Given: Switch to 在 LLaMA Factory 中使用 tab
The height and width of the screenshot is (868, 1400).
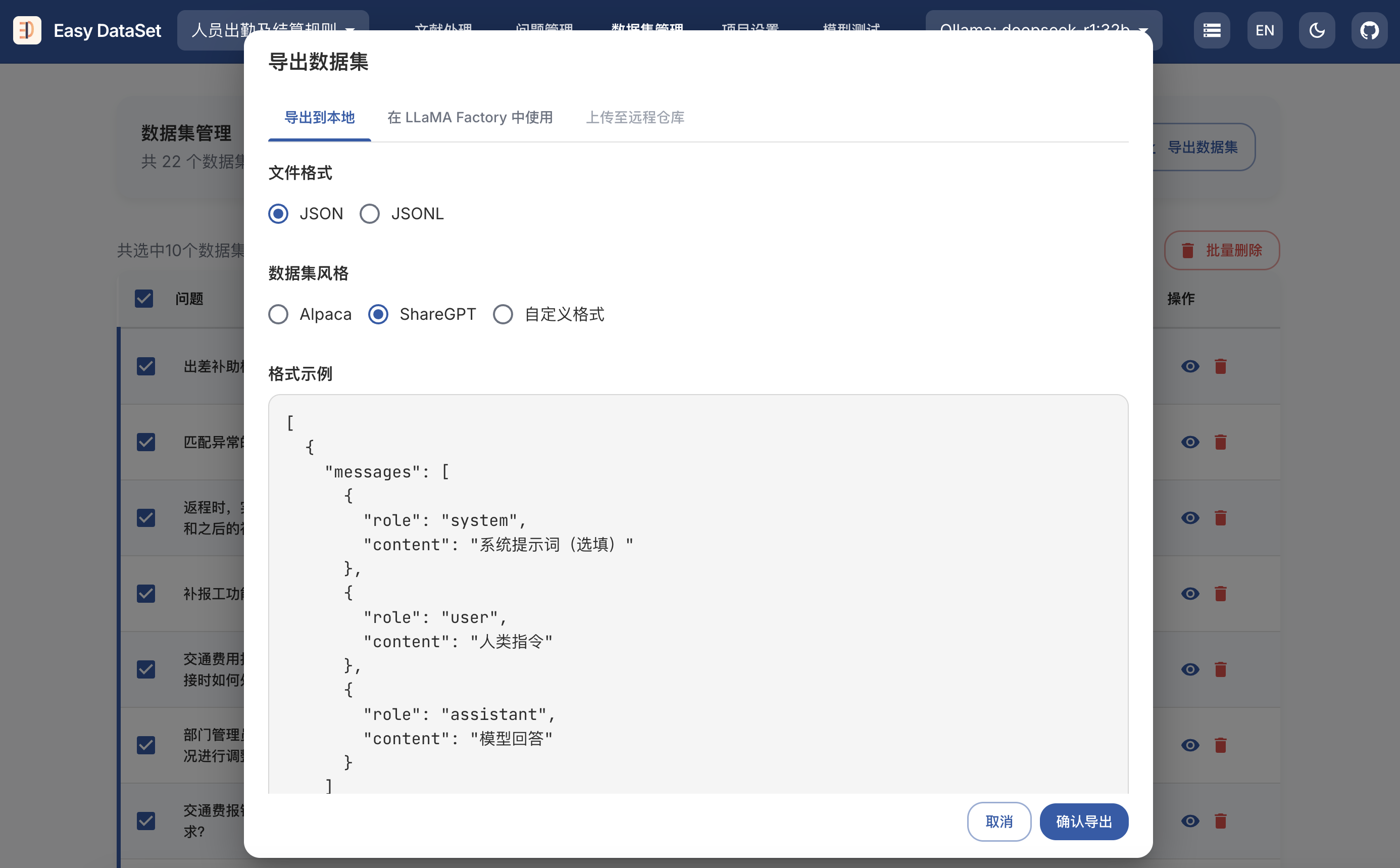Looking at the screenshot, I should 469,117.
